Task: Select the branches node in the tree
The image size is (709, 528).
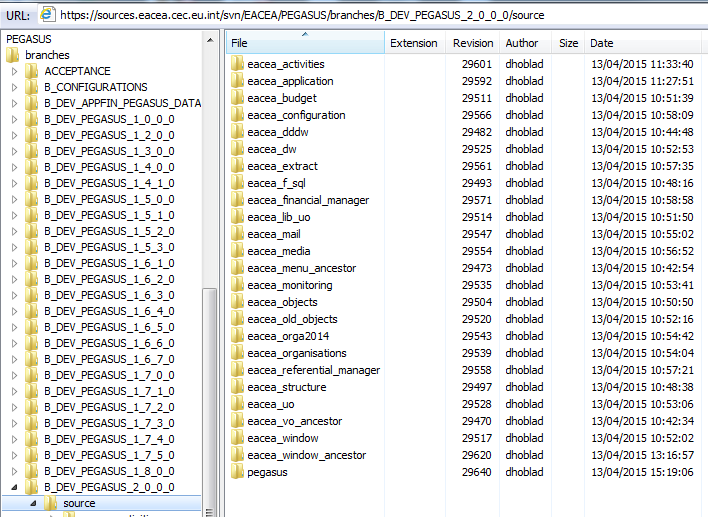Action: 48,55
